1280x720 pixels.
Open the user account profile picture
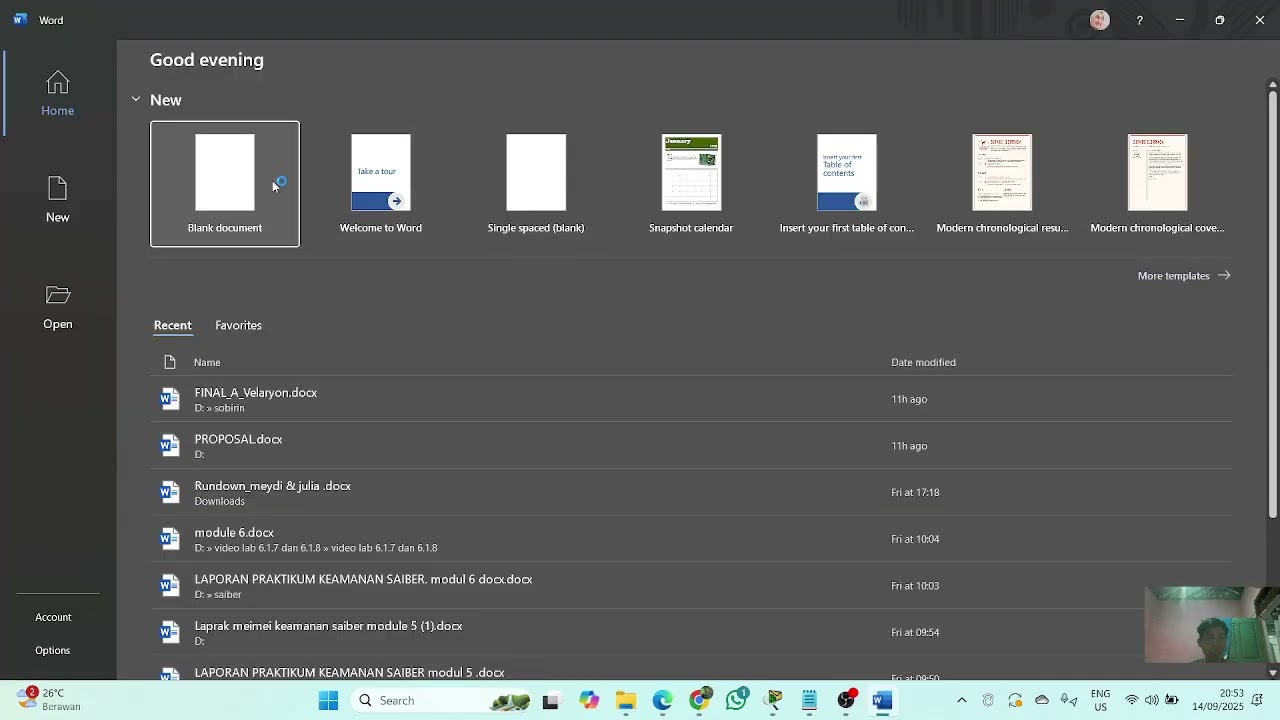[1100, 20]
